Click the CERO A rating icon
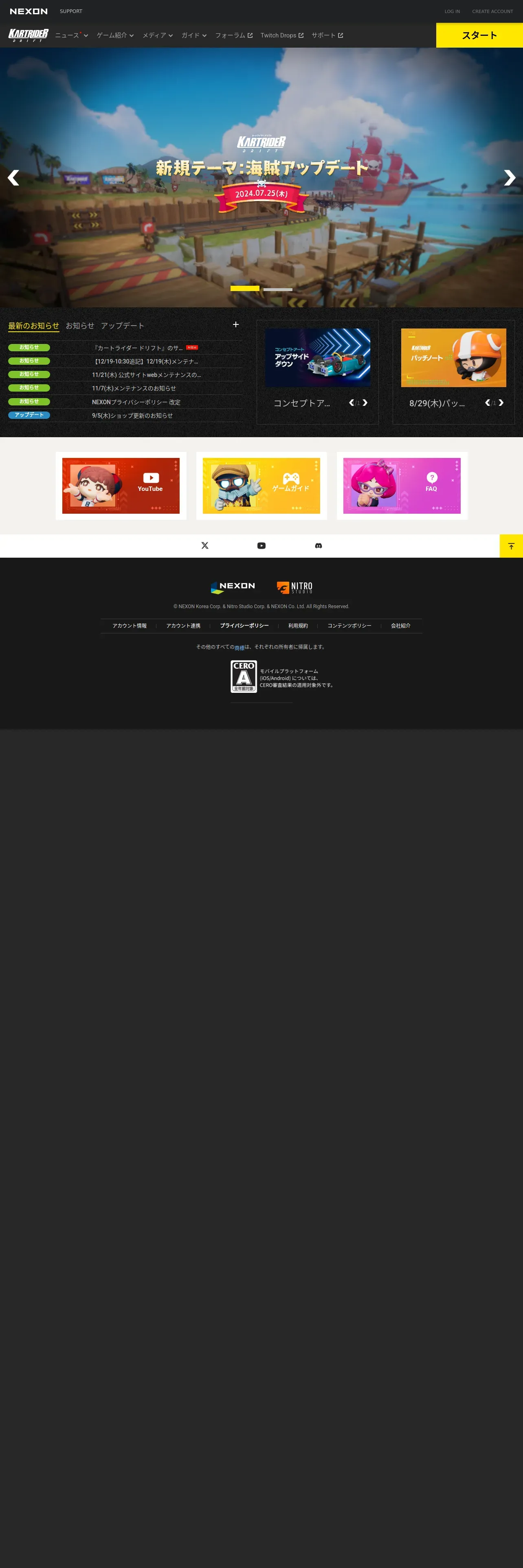 (x=244, y=676)
